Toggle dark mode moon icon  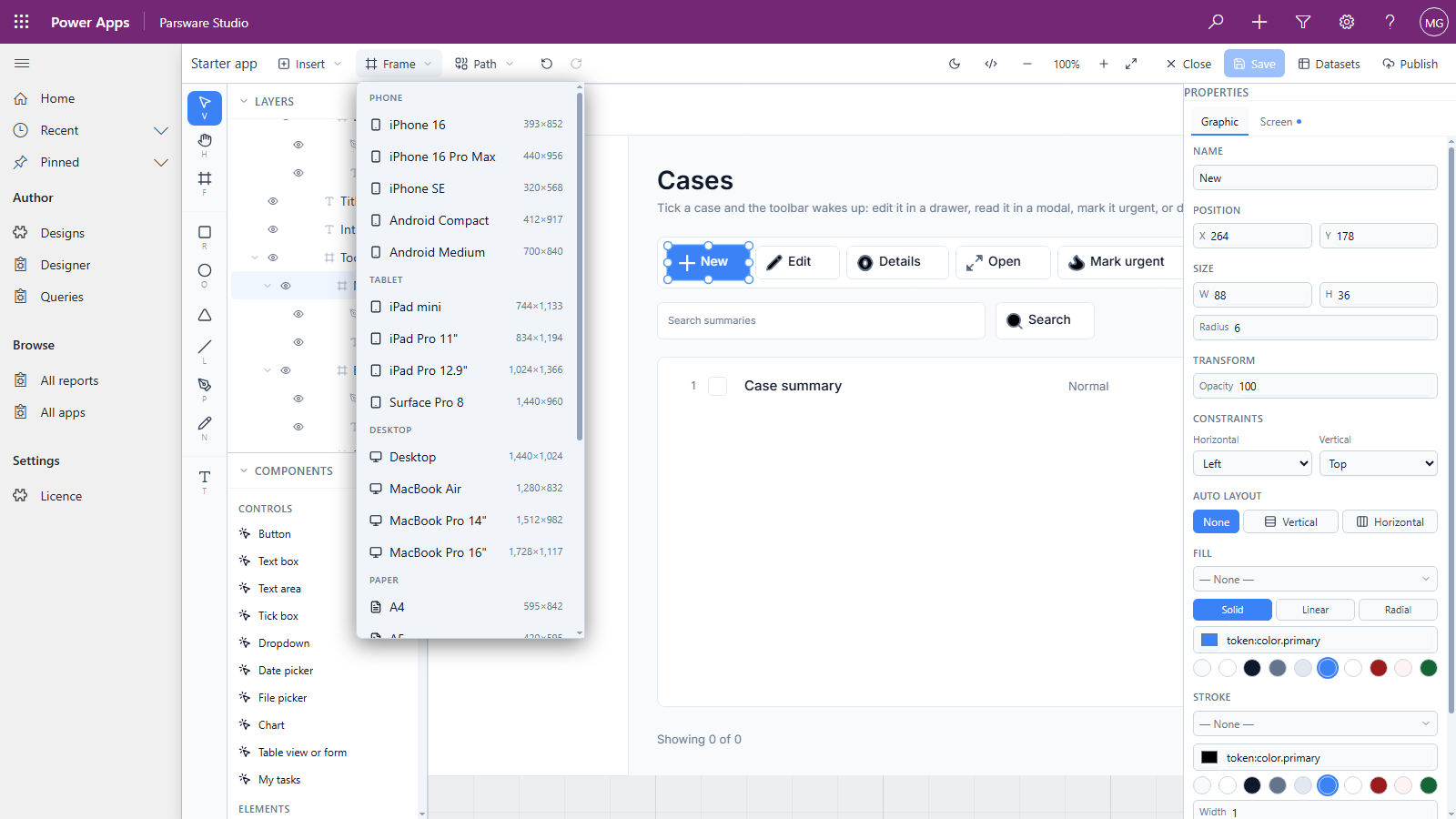(955, 64)
